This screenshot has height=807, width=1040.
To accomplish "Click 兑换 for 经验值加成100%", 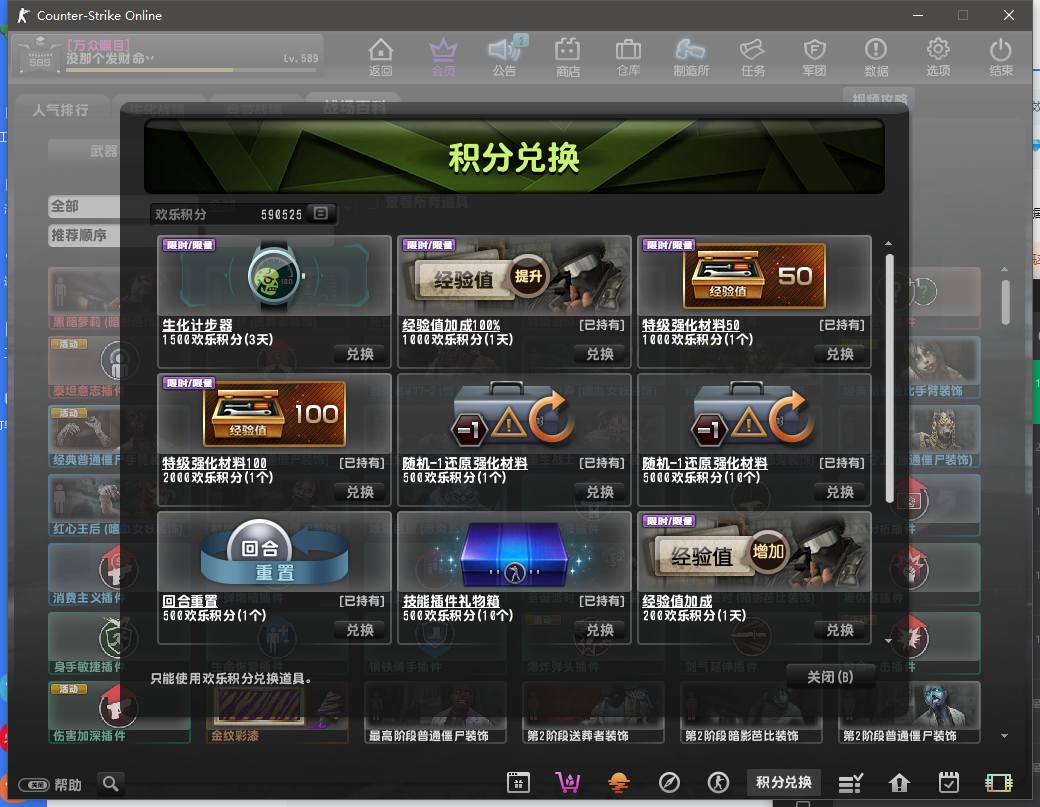I will 600,354.
